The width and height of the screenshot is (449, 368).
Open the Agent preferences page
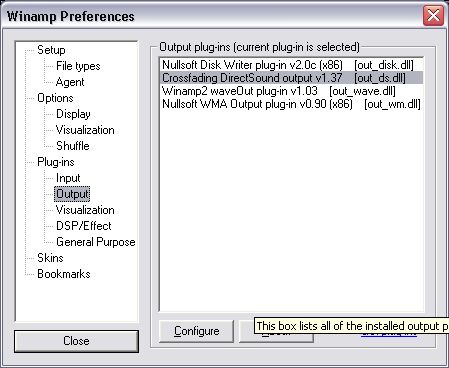70,82
